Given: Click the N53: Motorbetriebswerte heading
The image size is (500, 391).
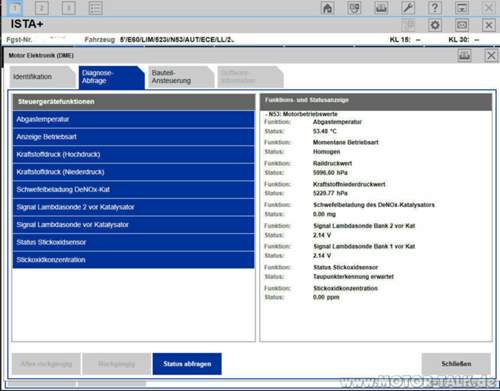Looking at the screenshot, I should point(301,114).
